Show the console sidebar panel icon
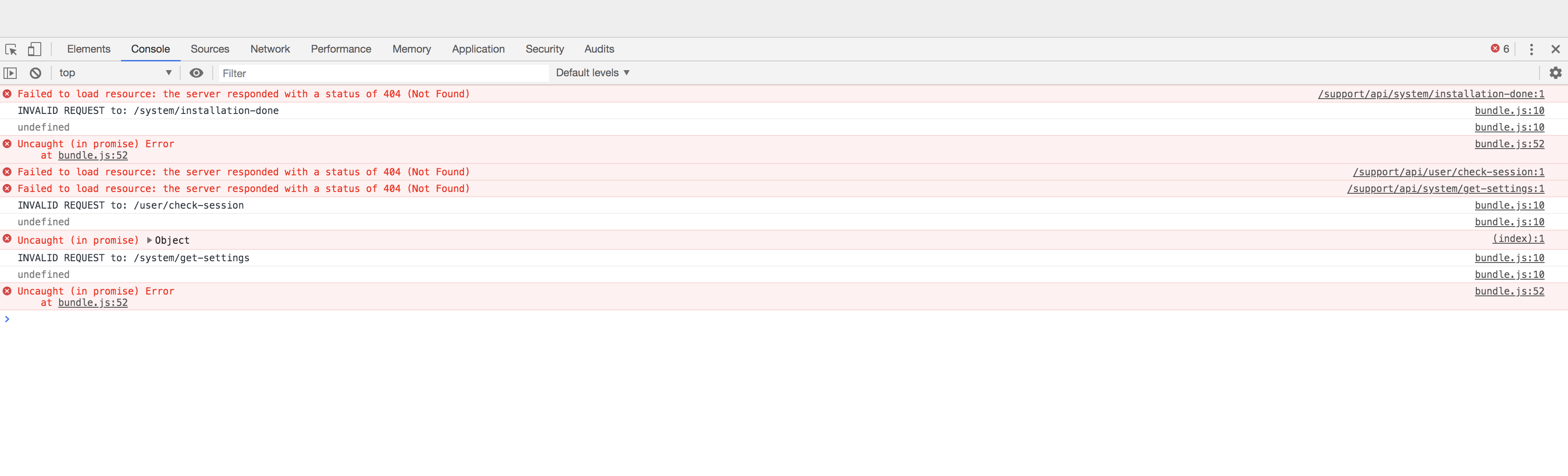 (x=11, y=73)
